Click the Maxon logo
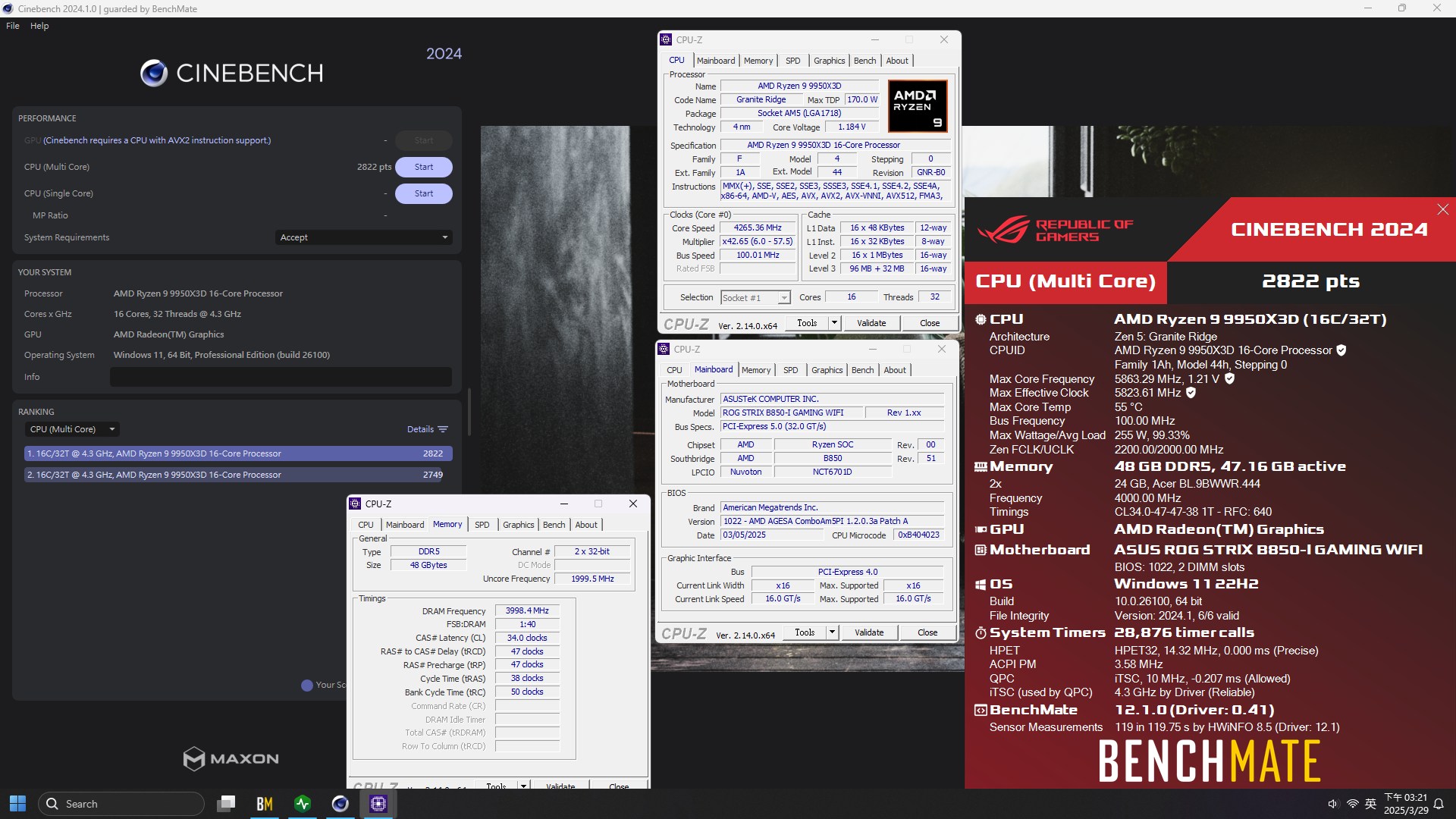Screen dimensions: 1456x819 point(231,758)
